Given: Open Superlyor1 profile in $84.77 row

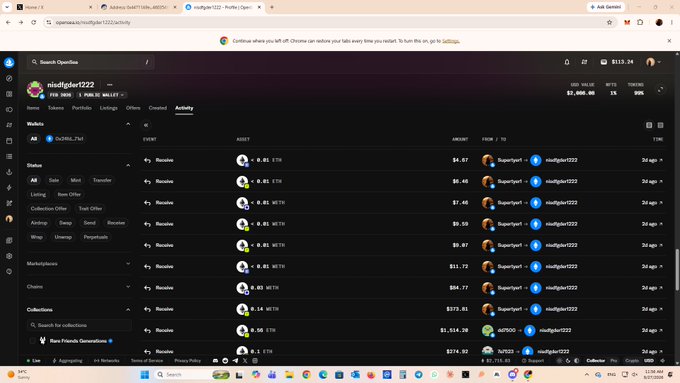Looking at the screenshot, I should (509, 288).
